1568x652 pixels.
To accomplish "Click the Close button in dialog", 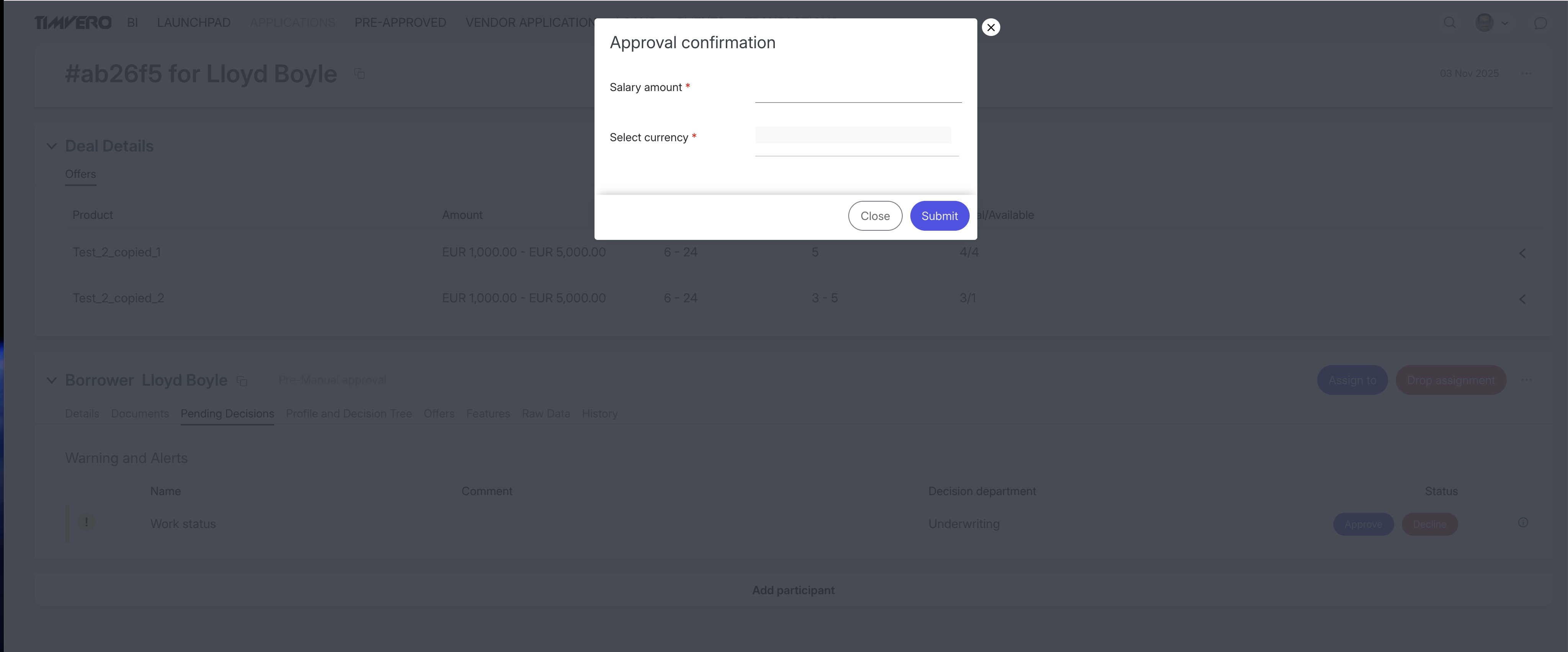I will (875, 216).
